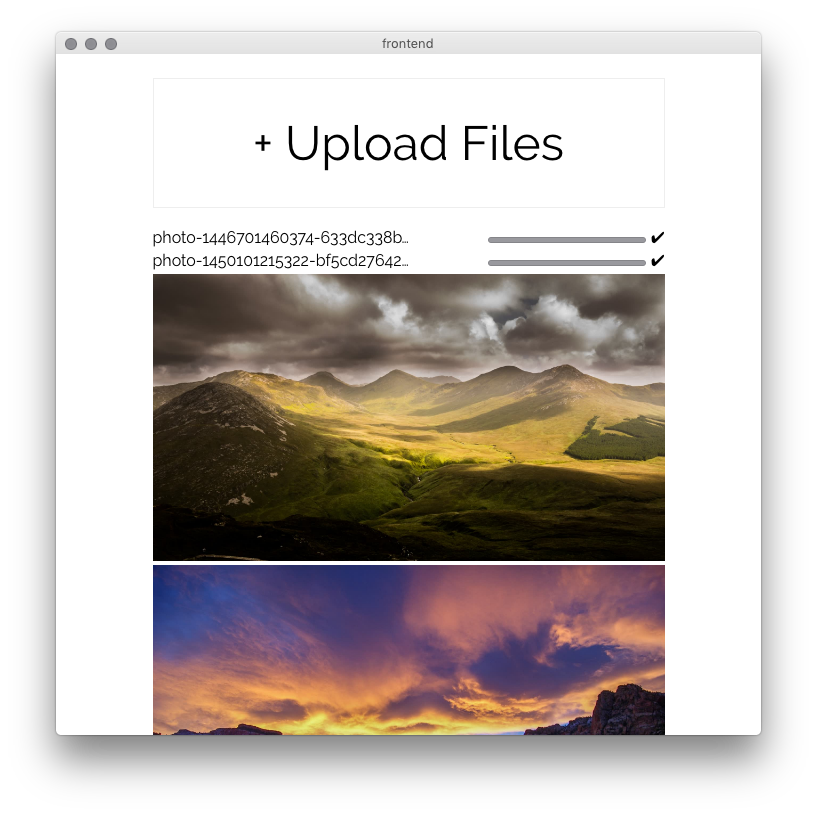The height and width of the screenshot is (815, 817).
Task: Open the green mountain valley image
Action: pyautogui.click(x=408, y=417)
